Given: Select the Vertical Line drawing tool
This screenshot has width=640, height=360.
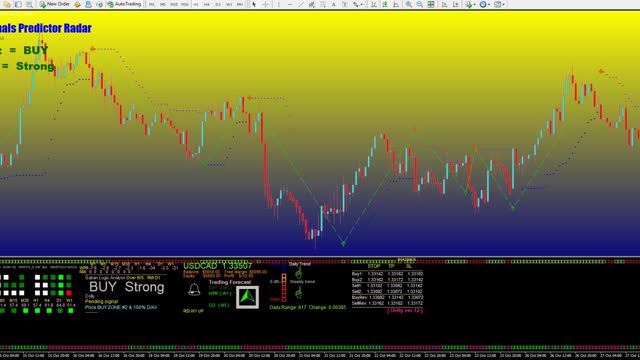Looking at the screenshot, I should (279, 4).
